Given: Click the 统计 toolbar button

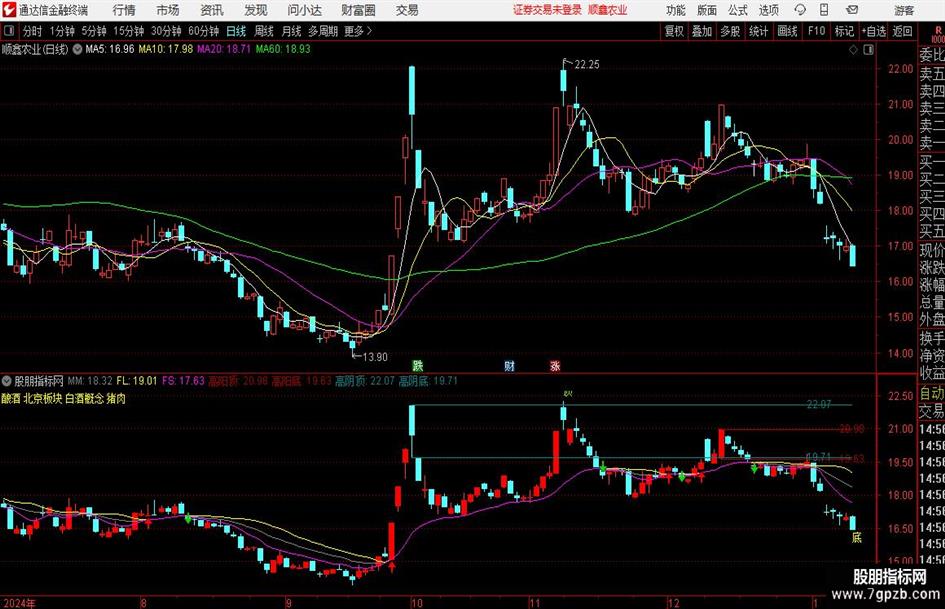Looking at the screenshot, I should click(x=758, y=31).
